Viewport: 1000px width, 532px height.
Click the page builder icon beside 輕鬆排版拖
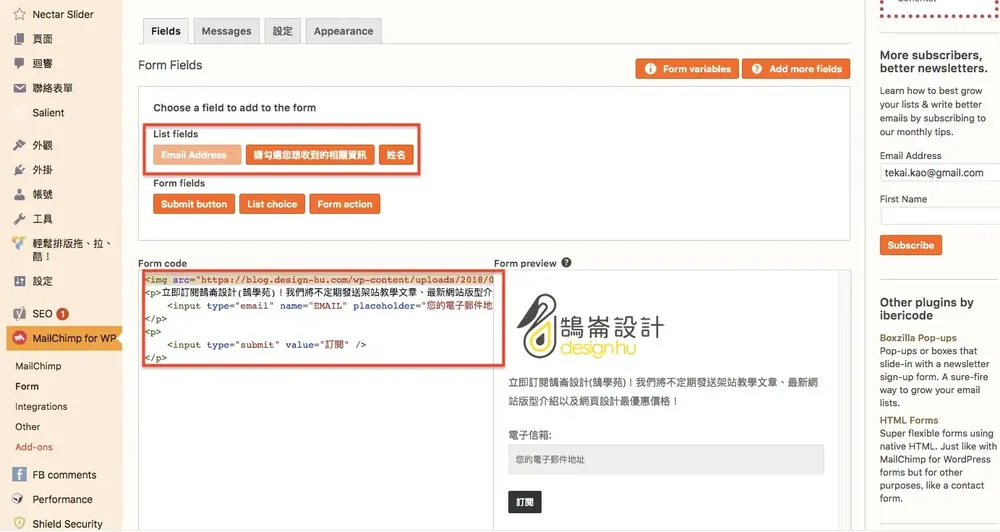coord(19,243)
